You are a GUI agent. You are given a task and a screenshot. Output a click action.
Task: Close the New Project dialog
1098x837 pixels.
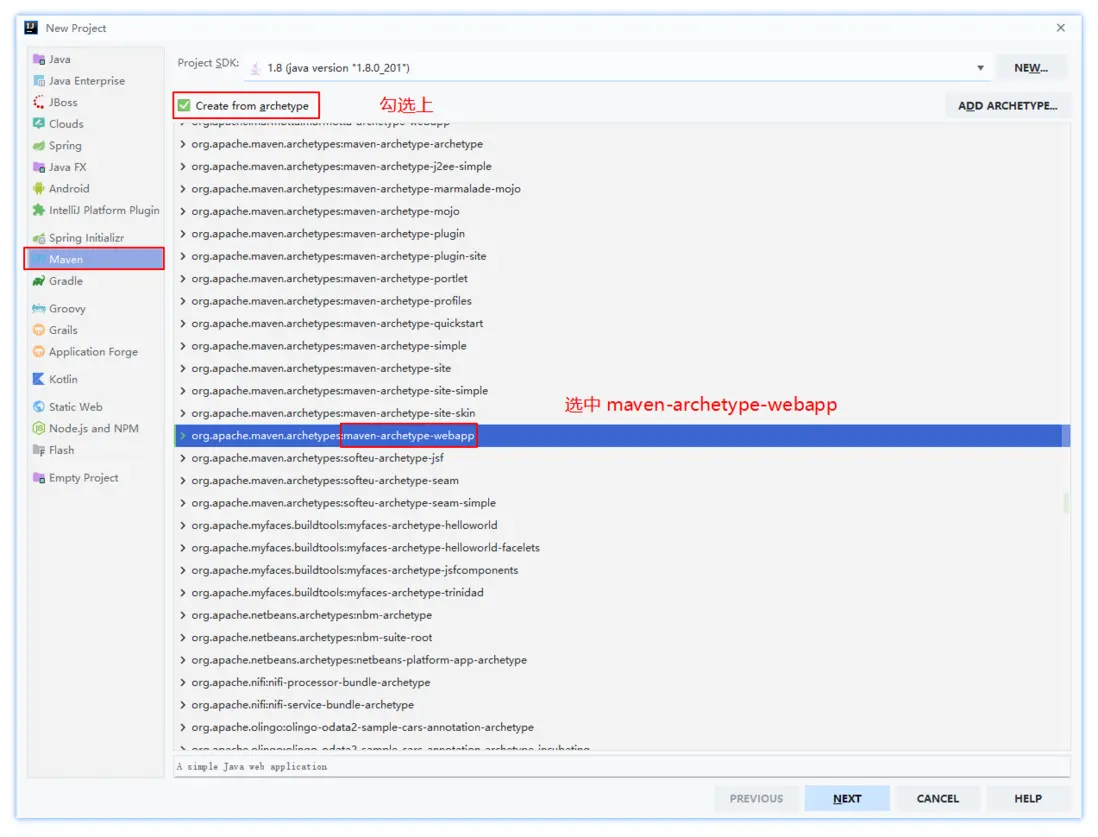[x=1061, y=28]
